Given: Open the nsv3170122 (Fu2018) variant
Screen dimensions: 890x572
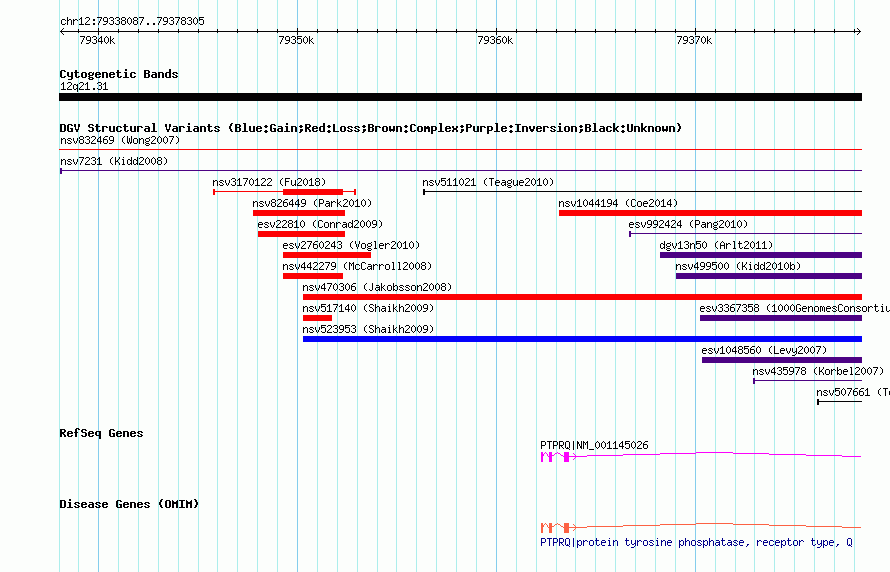Looking at the screenshot, I should (269, 182).
